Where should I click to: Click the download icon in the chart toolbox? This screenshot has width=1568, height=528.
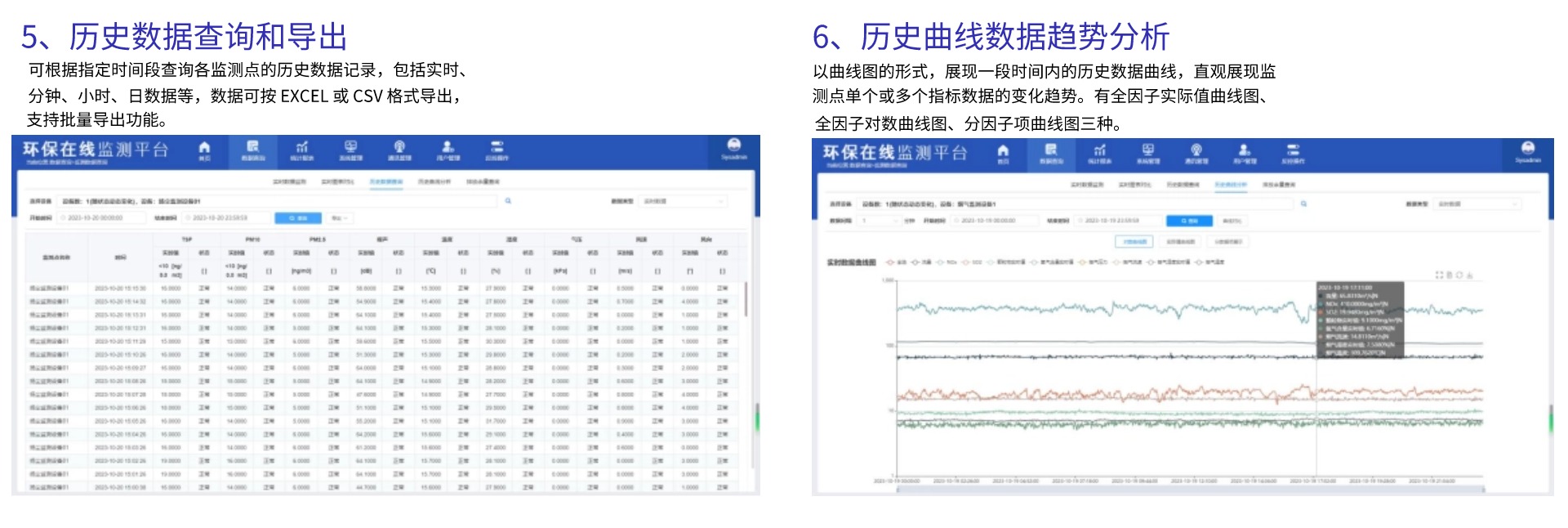[x=1470, y=275]
